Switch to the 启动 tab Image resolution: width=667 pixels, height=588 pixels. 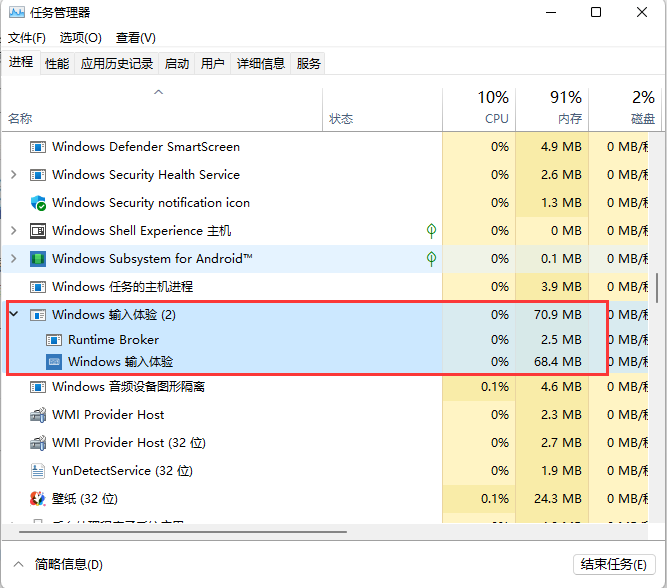tap(177, 64)
